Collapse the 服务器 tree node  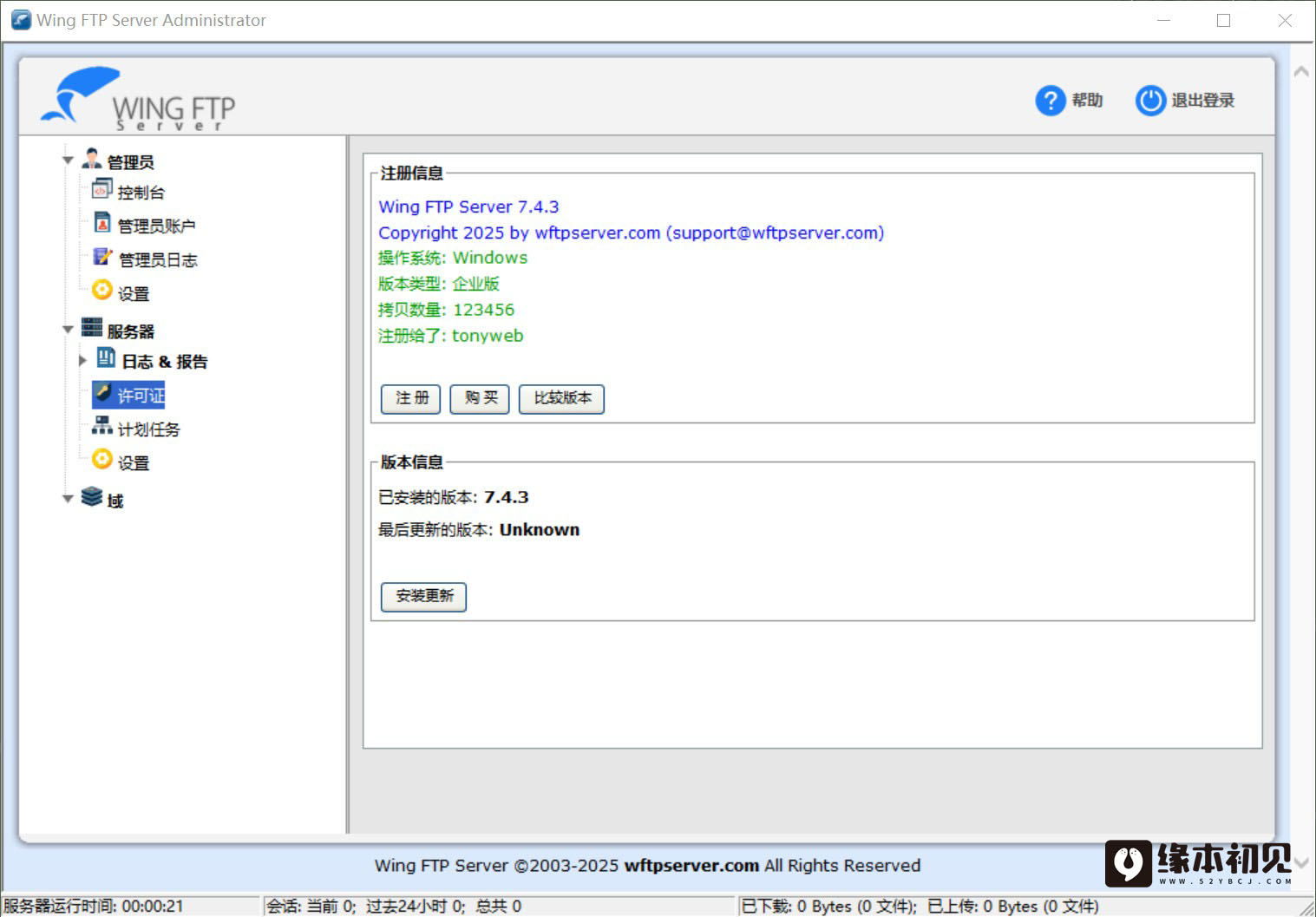coord(68,330)
